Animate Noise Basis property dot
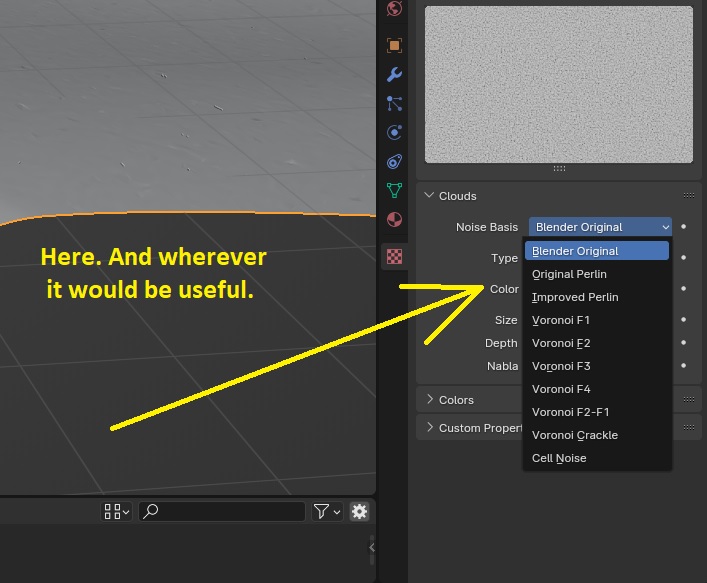The height and width of the screenshot is (583, 707). (684, 227)
